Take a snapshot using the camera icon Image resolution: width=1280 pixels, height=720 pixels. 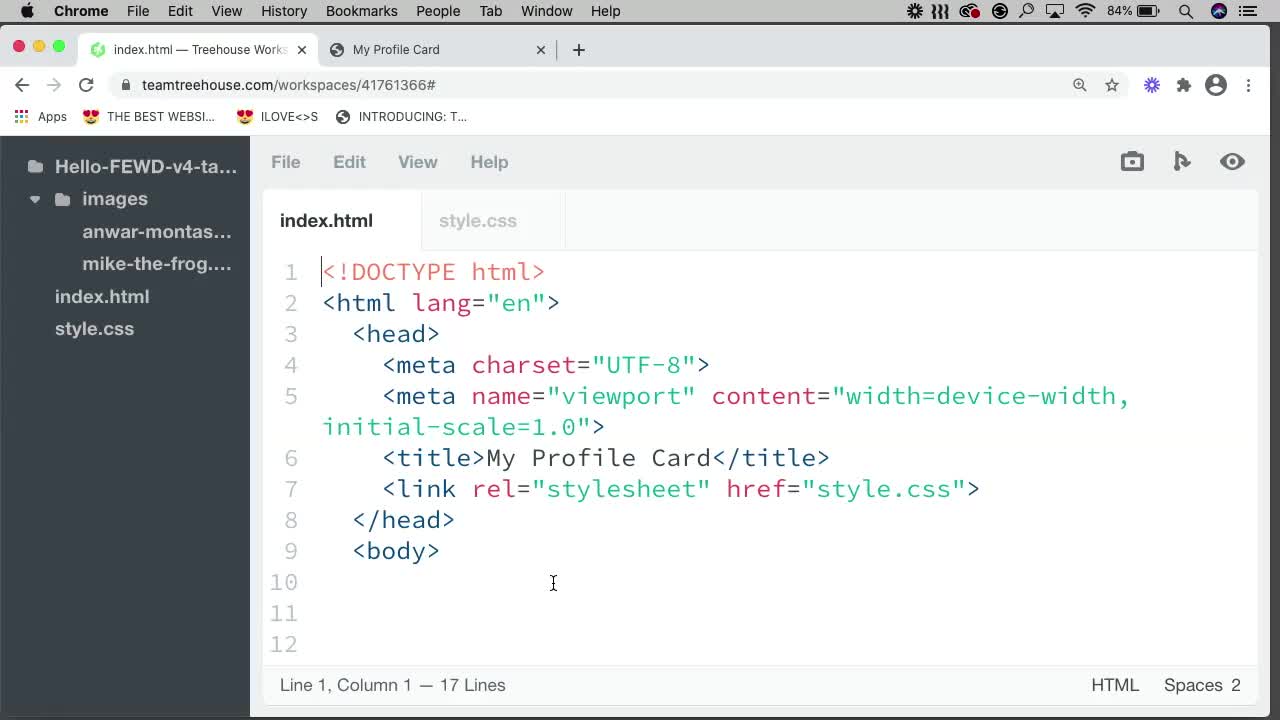tap(1132, 161)
